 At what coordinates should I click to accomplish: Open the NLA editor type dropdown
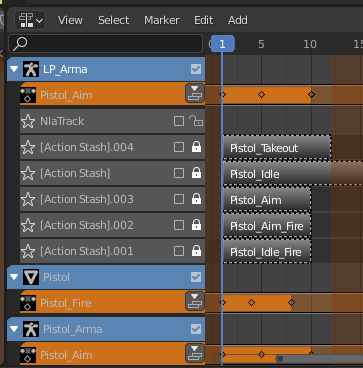click(30, 20)
